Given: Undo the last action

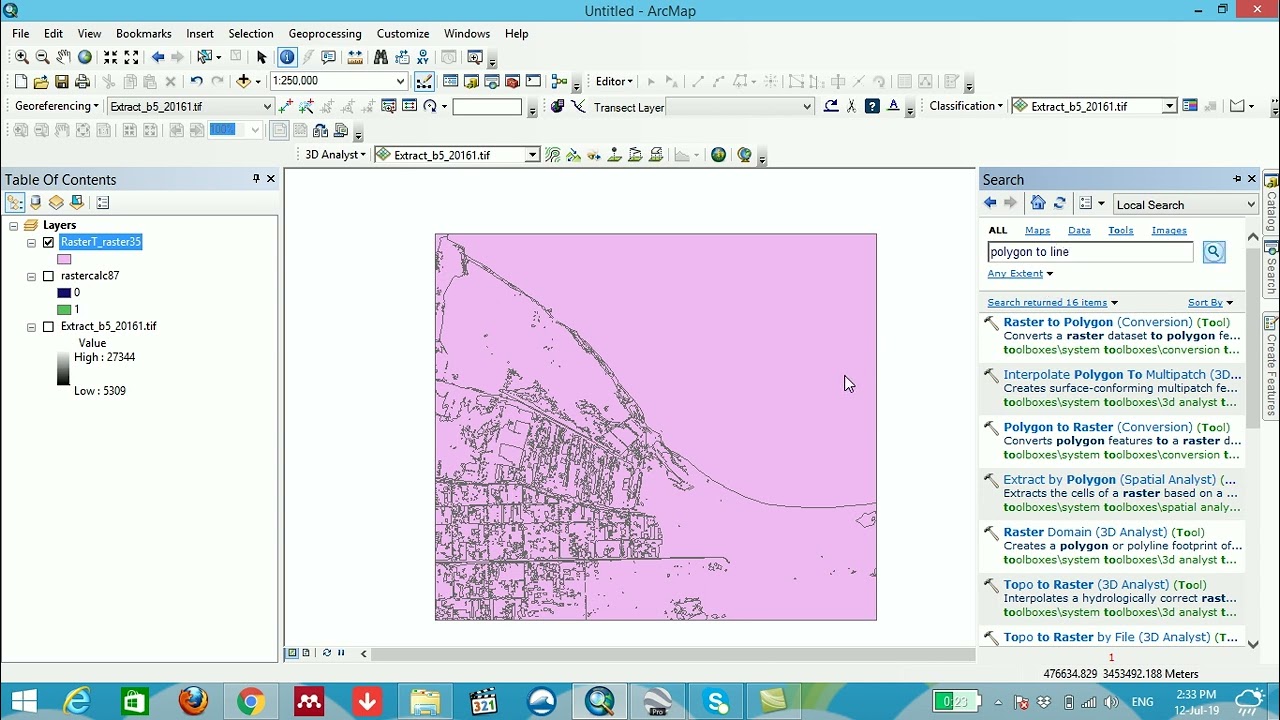Looking at the screenshot, I should (x=196, y=81).
